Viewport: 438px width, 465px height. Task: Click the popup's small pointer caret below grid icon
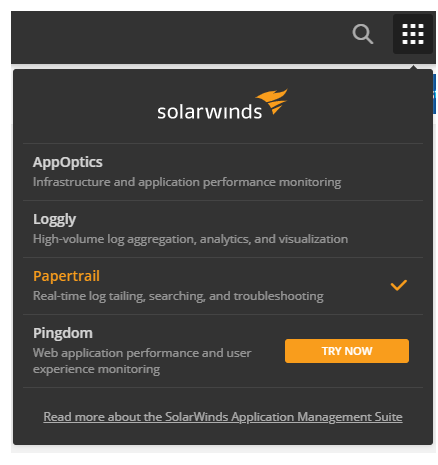pyautogui.click(x=414, y=67)
